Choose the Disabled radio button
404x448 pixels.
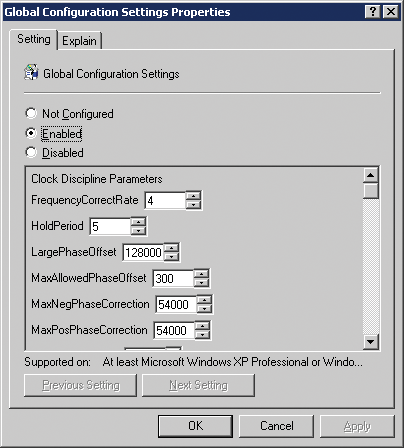(31, 153)
